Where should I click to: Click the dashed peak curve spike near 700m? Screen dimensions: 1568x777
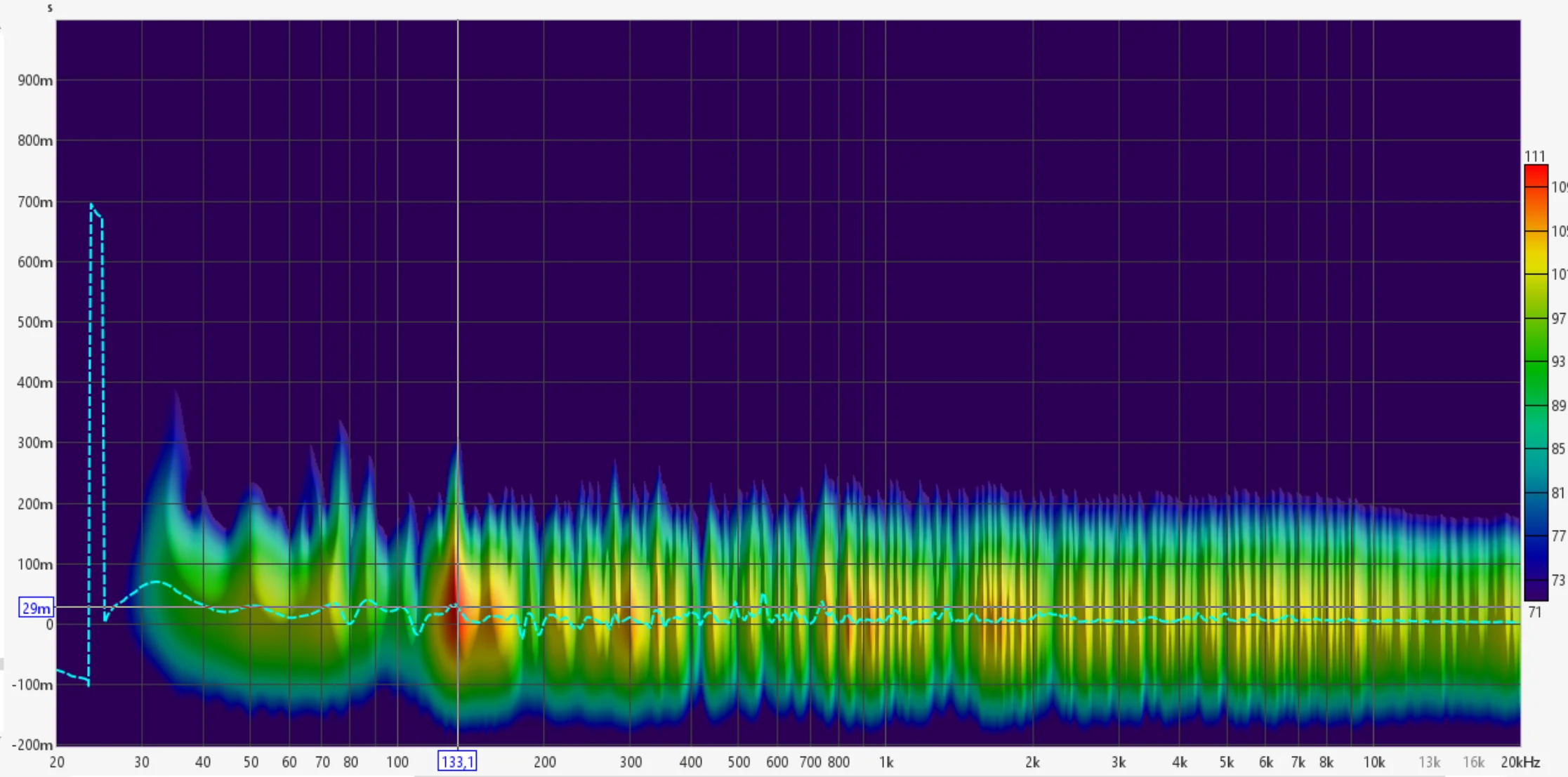point(96,211)
